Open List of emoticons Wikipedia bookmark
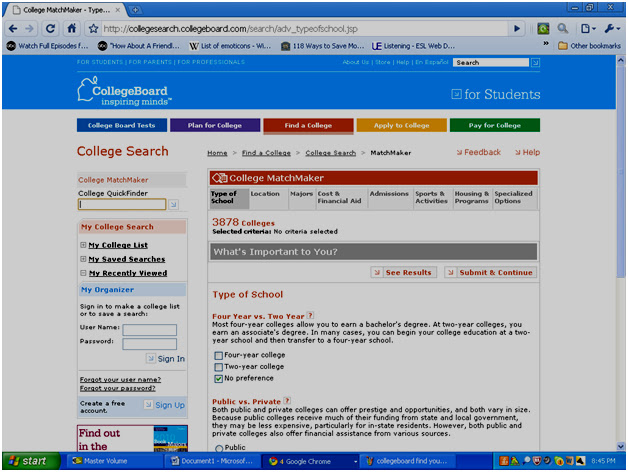The width and height of the screenshot is (628, 472). click(x=230, y=46)
